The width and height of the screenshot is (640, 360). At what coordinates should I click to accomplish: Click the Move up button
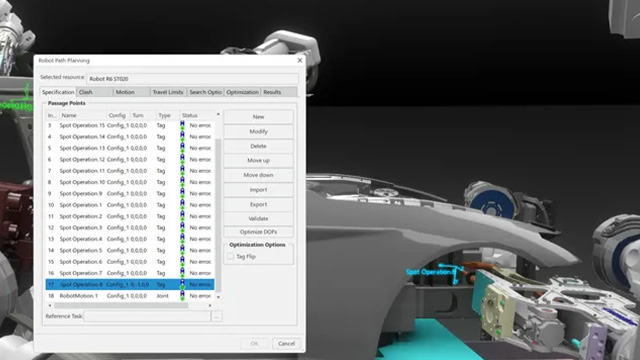[x=258, y=160]
